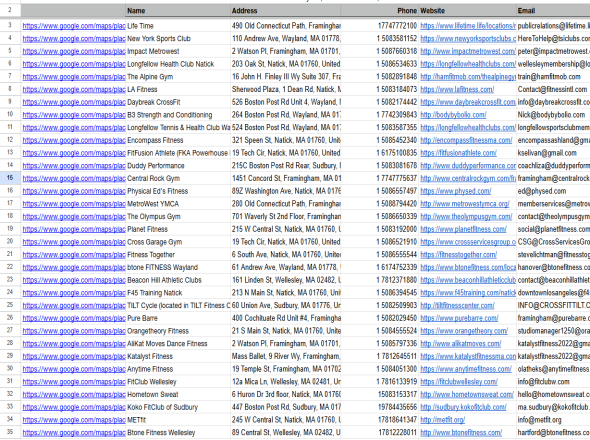Select address 1451 Concord St, Framingham cell
Screen dimensions: 590x440
point(286,178)
